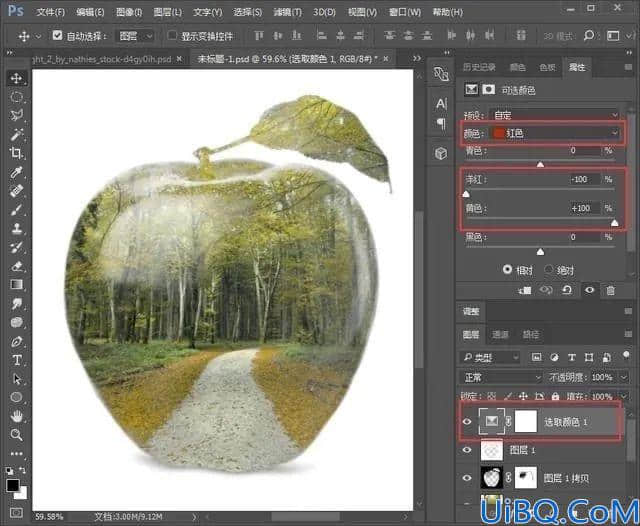The width and height of the screenshot is (640, 526).
Task: Select the Polygonal Lasso tool
Action: 16,115
